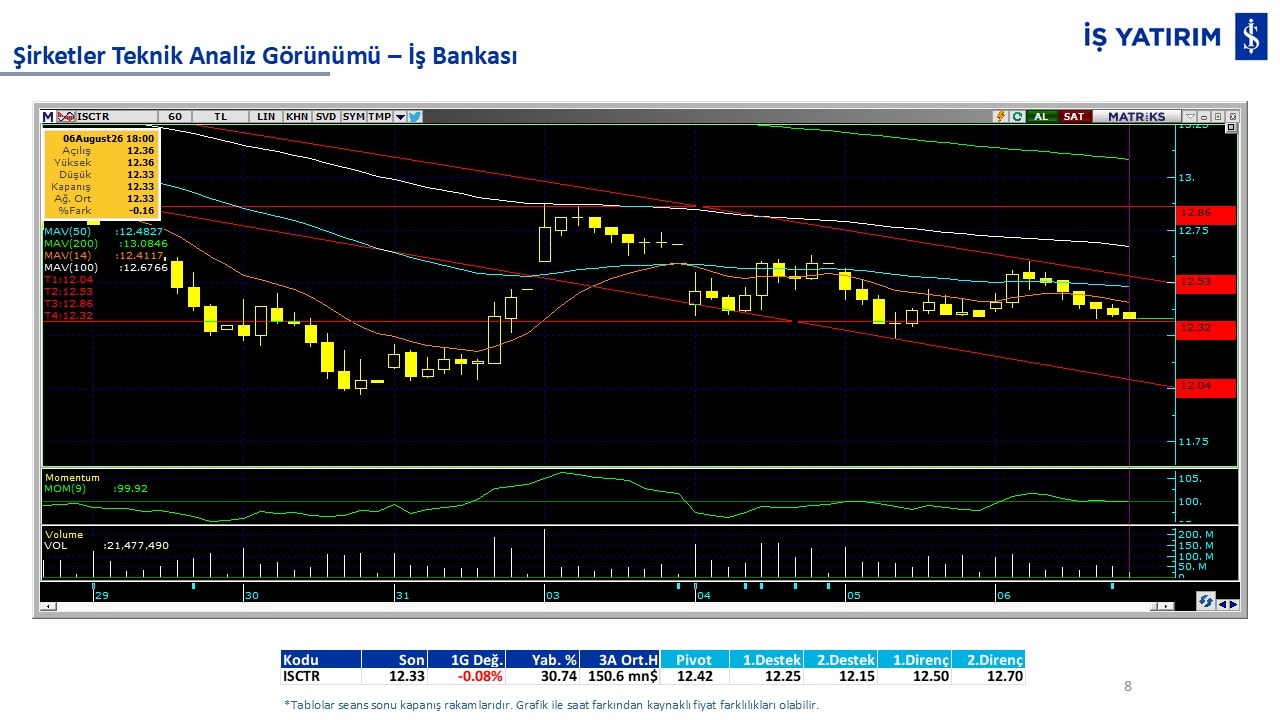1280x720 pixels.
Task: Click the TL currency button
Action: click(x=220, y=116)
